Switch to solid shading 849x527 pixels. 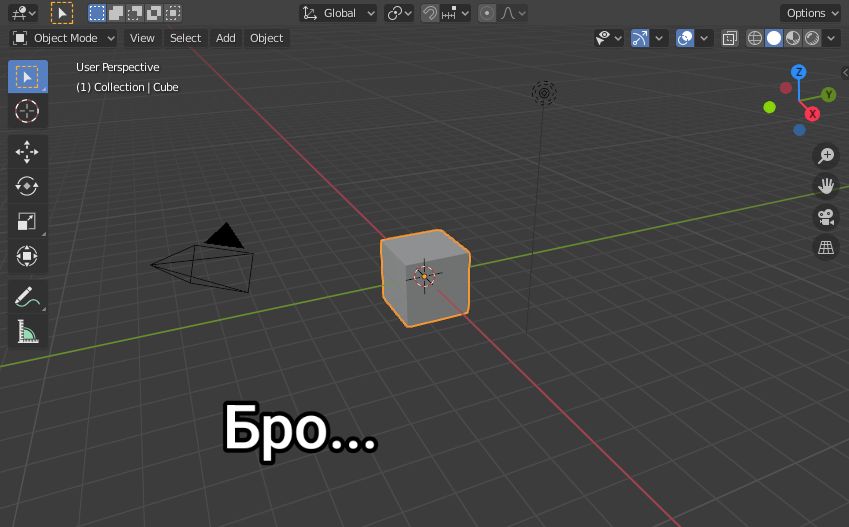pyautogui.click(x=774, y=38)
